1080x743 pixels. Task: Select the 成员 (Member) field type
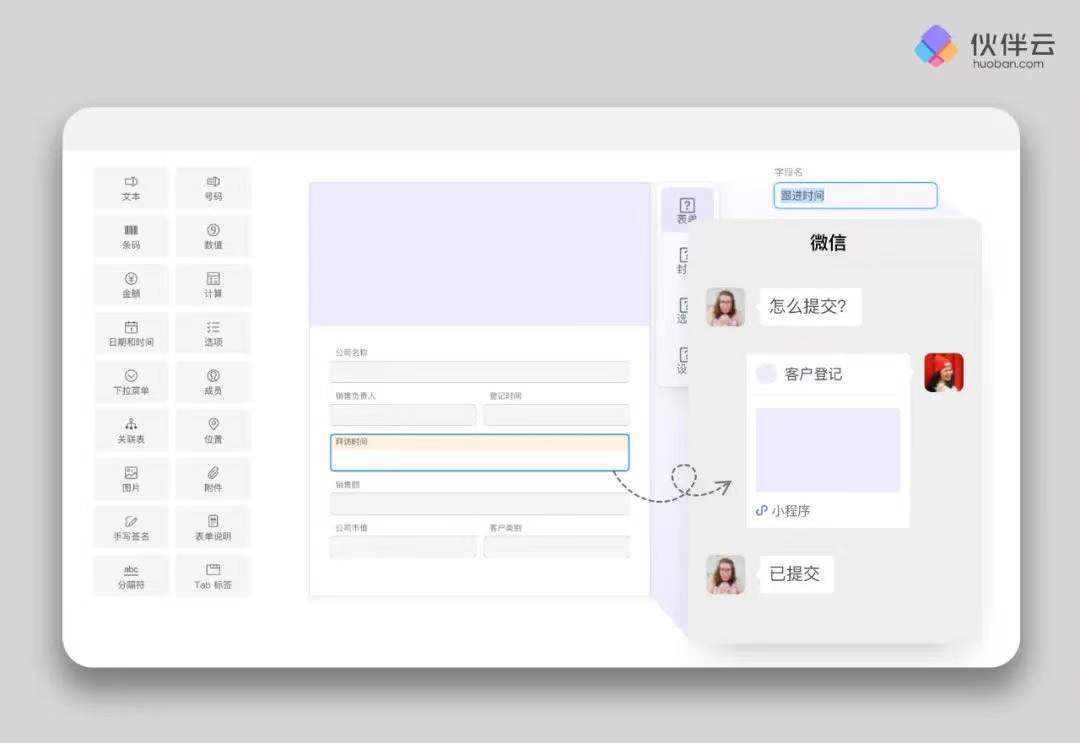pos(213,382)
